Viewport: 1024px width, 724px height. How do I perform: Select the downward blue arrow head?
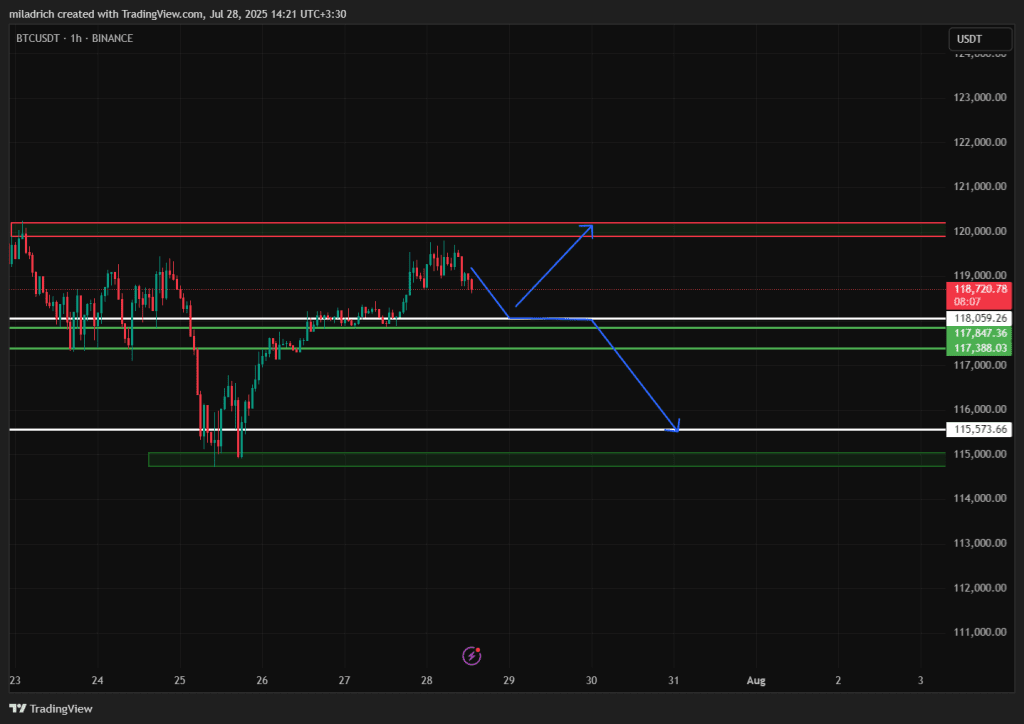click(x=676, y=426)
